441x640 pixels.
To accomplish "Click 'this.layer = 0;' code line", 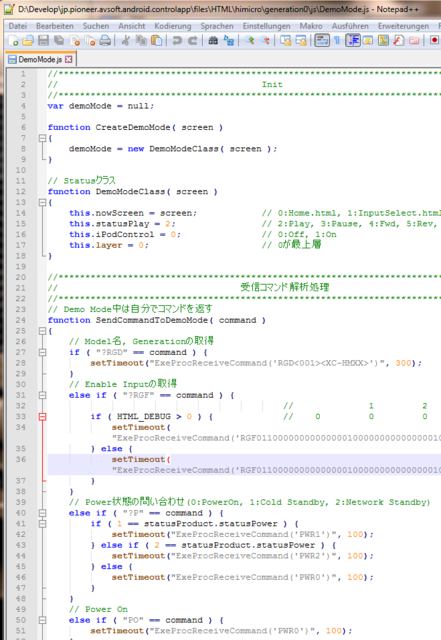I will click(x=109, y=245).
